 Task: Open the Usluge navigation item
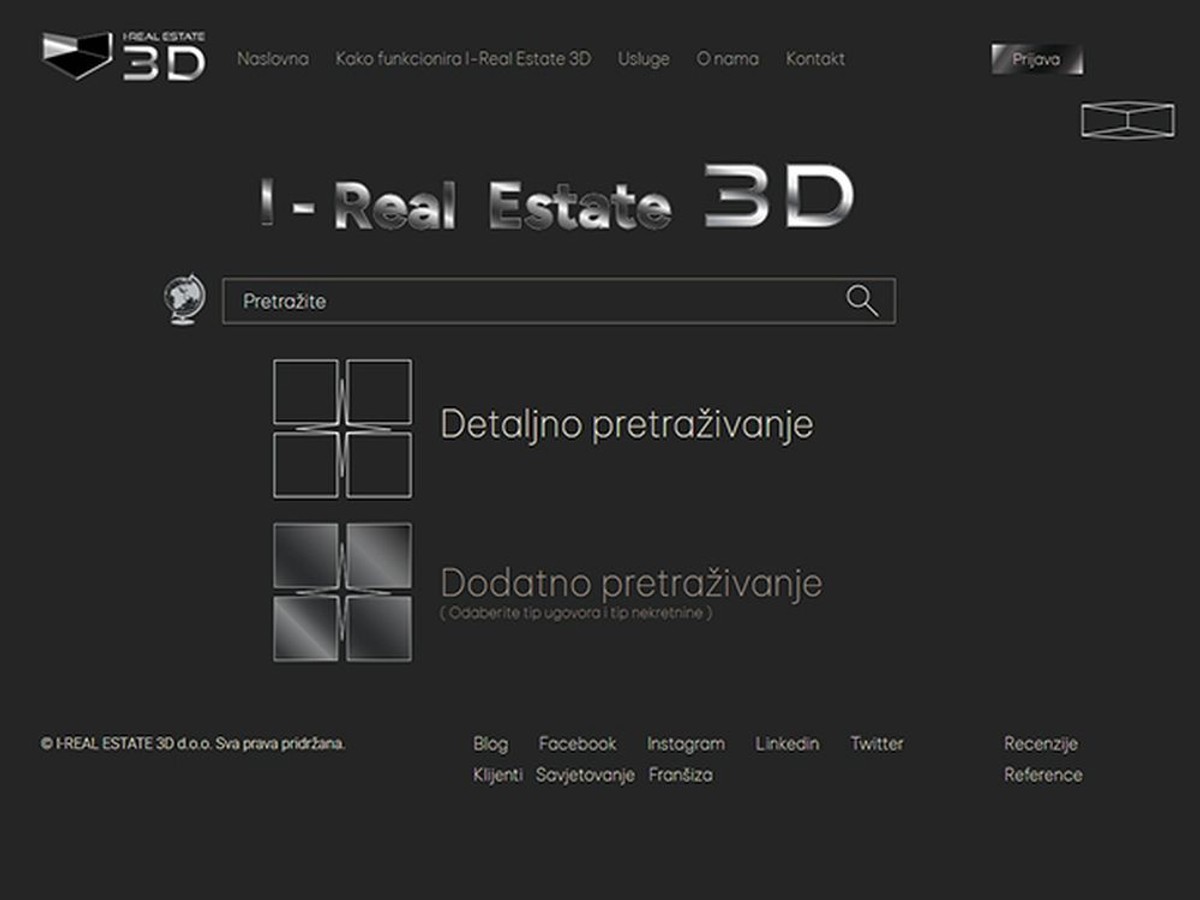coord(643,60)
